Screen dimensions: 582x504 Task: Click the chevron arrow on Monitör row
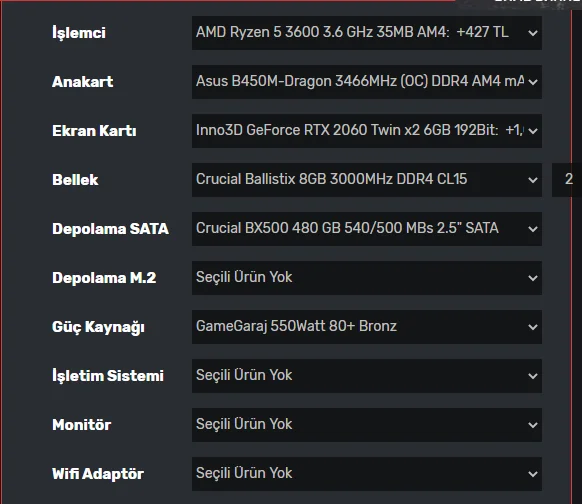tap(533, 425)
